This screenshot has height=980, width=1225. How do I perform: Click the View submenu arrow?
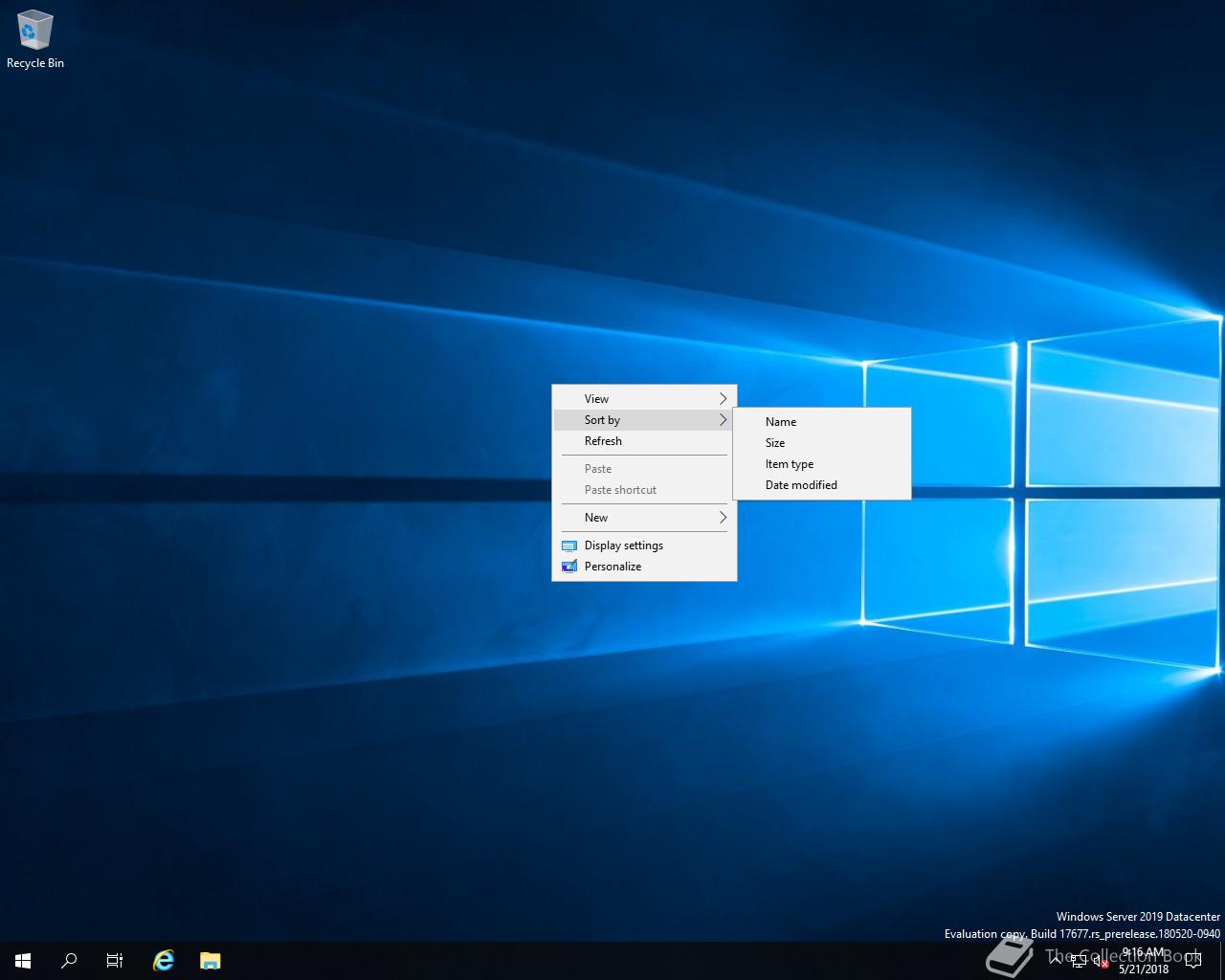point(724,398)
